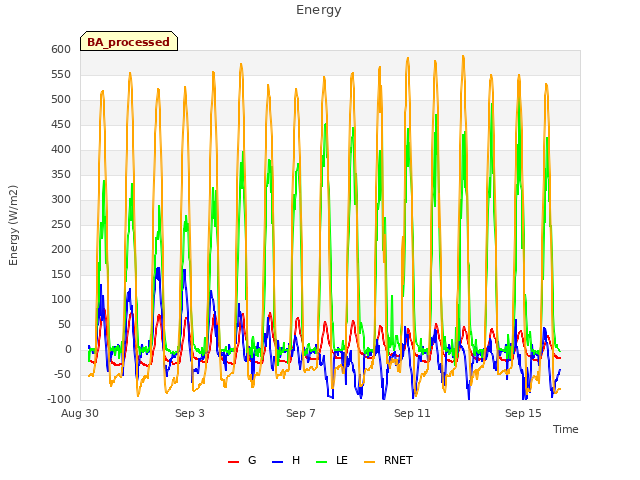Select the G legend label
This screenshot has height=480, width=640.
click(x=252, y=460)
